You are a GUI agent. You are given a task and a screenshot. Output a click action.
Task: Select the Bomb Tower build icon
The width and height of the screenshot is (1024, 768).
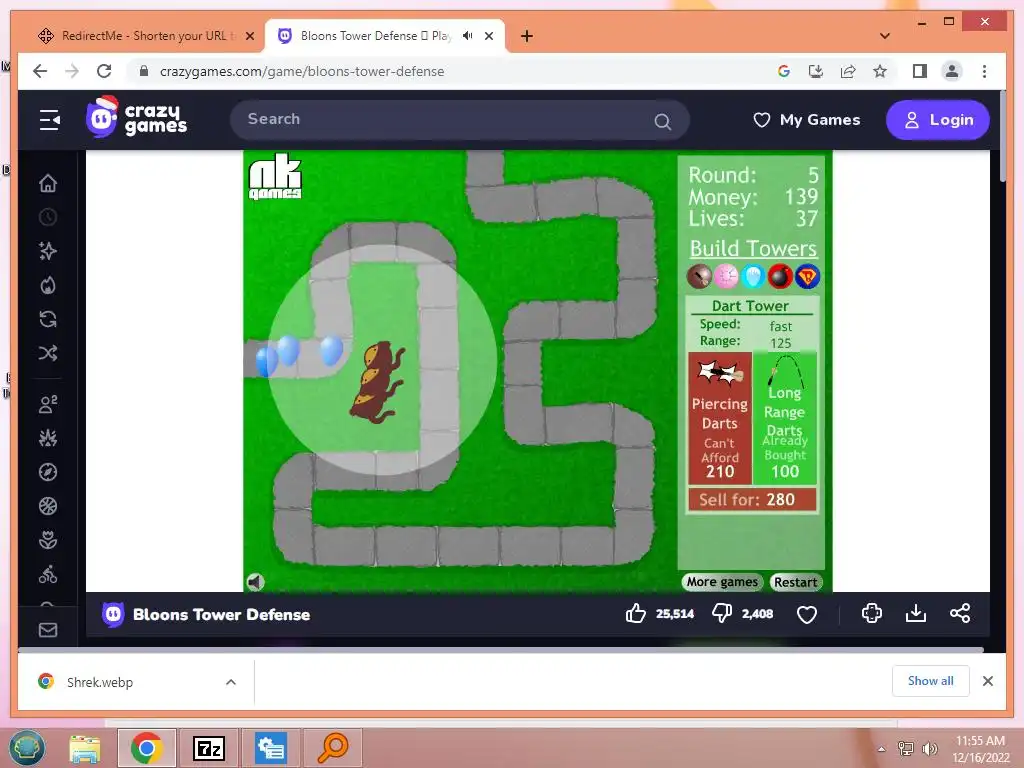point(780,276)
